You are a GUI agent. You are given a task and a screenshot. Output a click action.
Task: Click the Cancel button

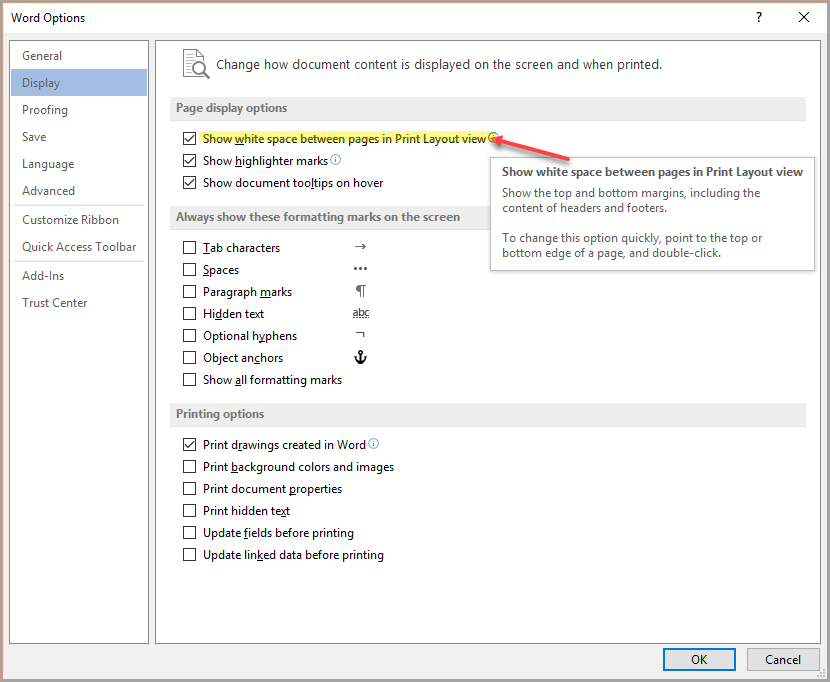coord(783,659)
